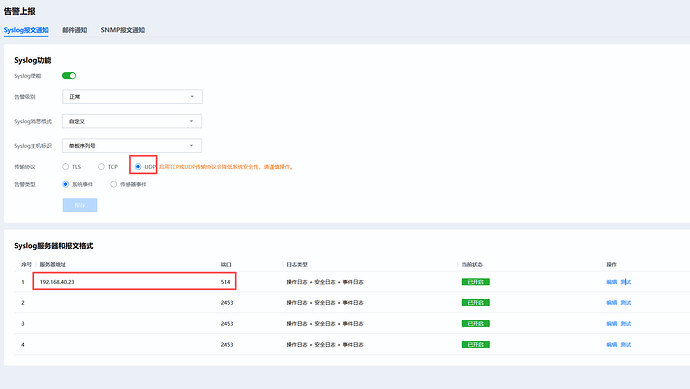
Task: Click the 测试 link in row 4
Action: point(626,345)
